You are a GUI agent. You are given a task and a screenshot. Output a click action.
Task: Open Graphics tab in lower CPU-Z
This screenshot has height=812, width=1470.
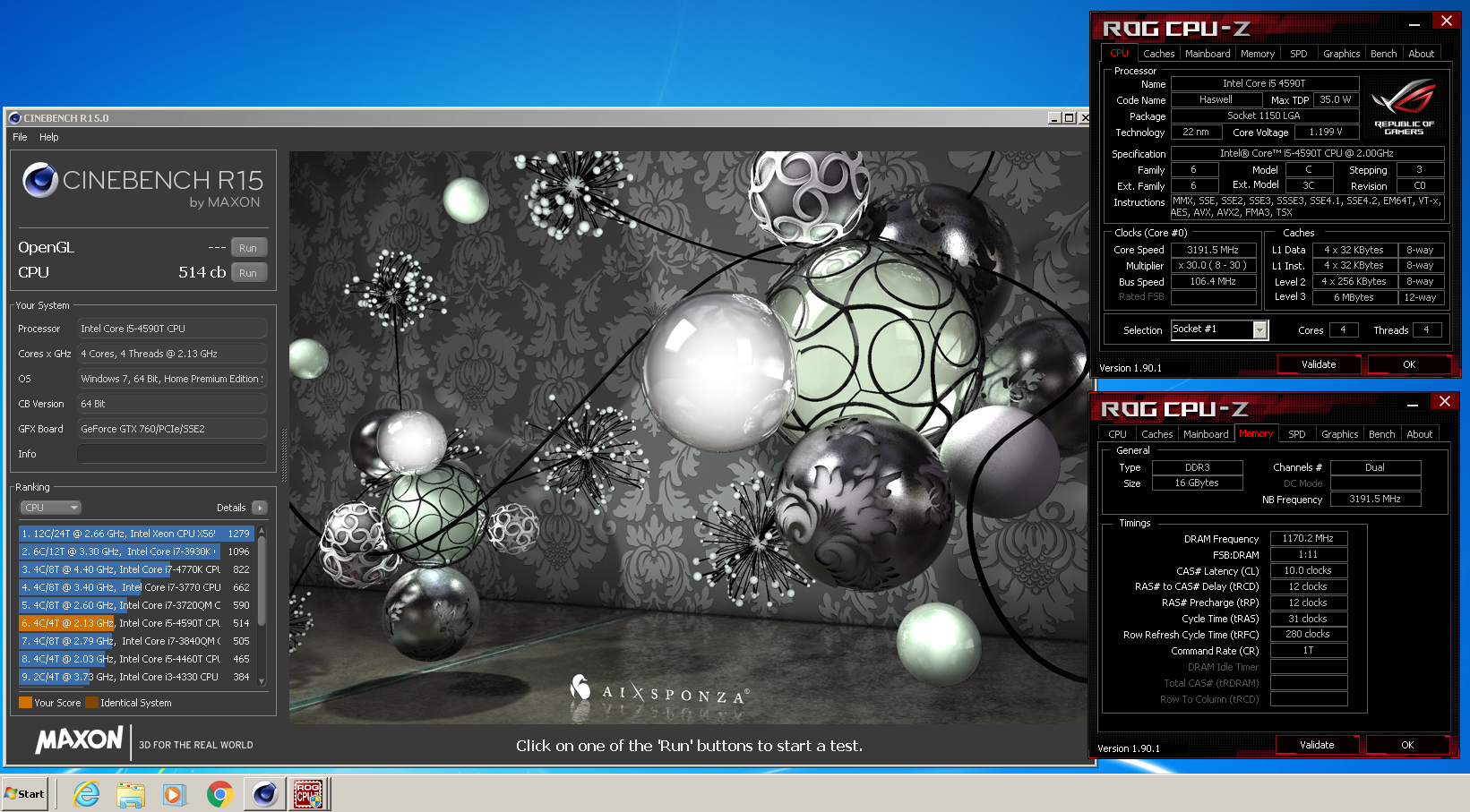1339,434
